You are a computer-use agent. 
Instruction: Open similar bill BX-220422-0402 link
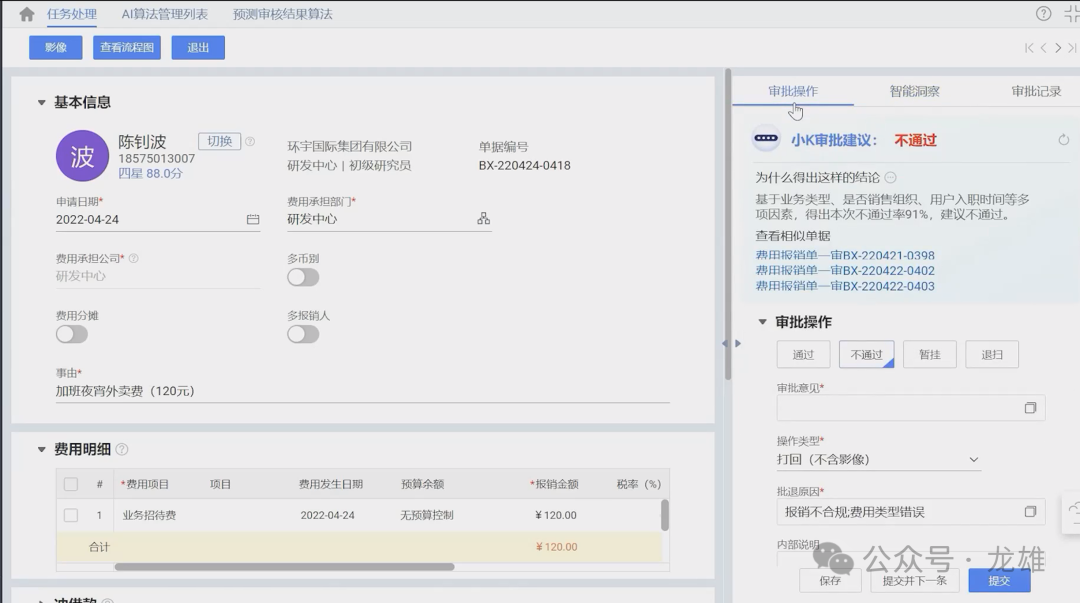click(844, 271)
